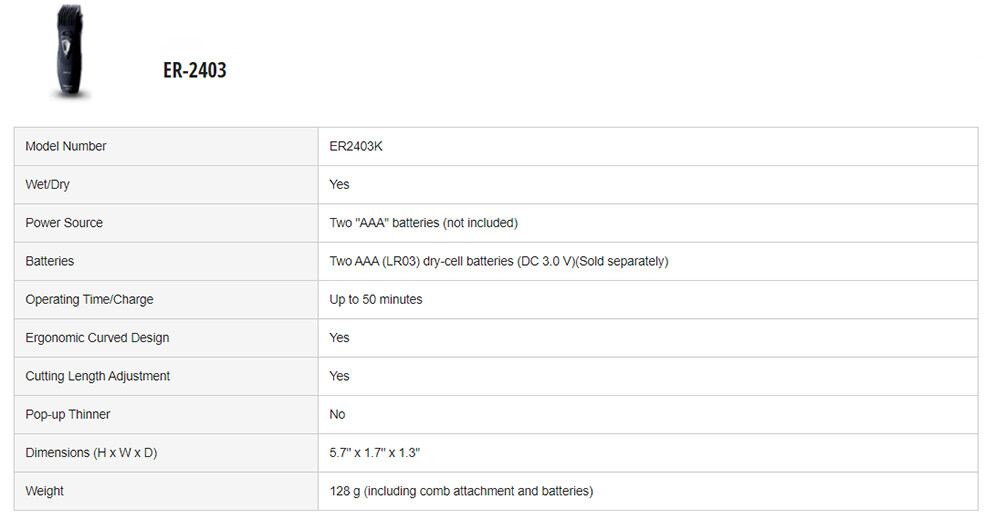Select the Operating Time/Charge label
Screen dimensions: 995x530
(x=89, y=300)
